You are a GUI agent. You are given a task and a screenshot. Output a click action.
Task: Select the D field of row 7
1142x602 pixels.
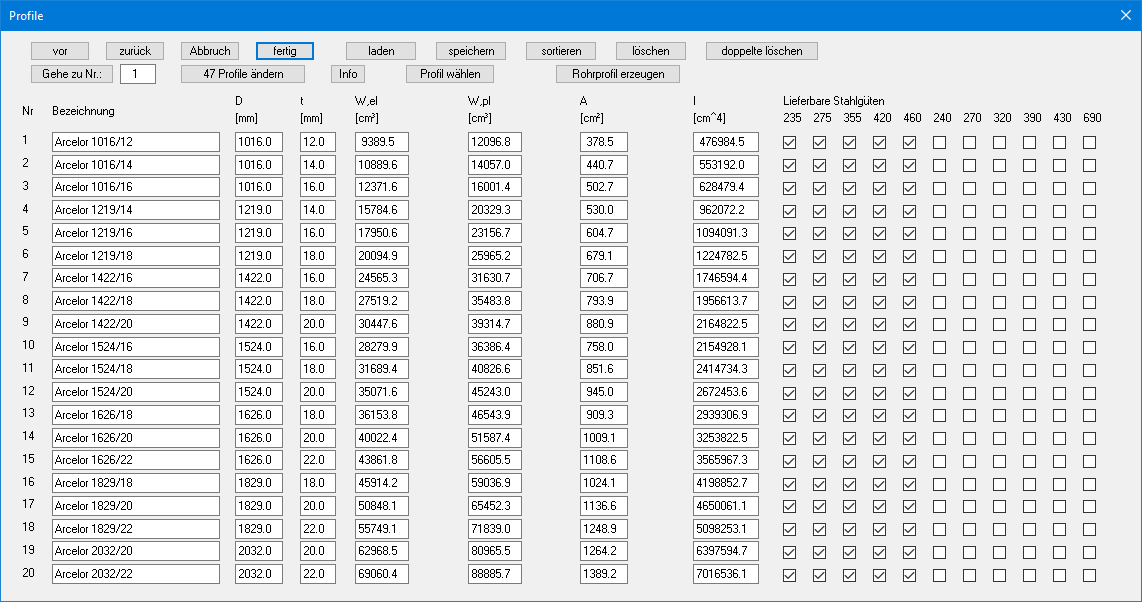tap(259, 278)
